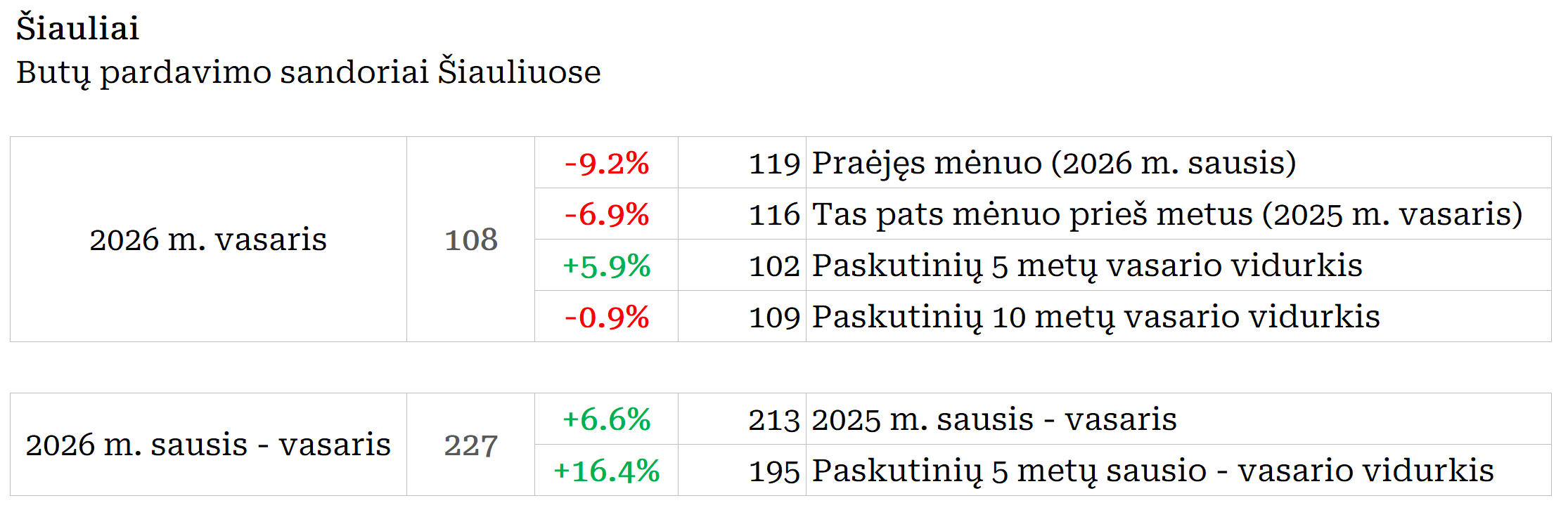Click the red -9.2% change value
Image resolution: width=1568 pixels, height=510 pixels.
[606, 164]
